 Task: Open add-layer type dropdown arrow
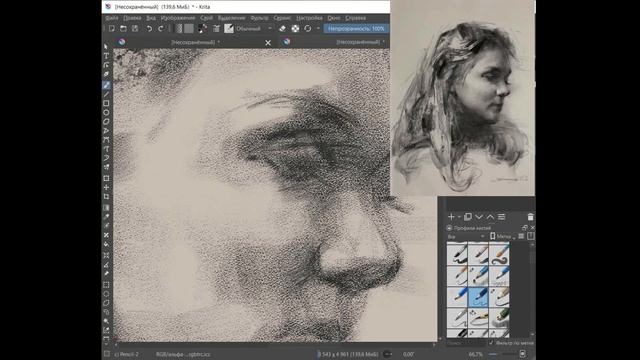(459, 217)
